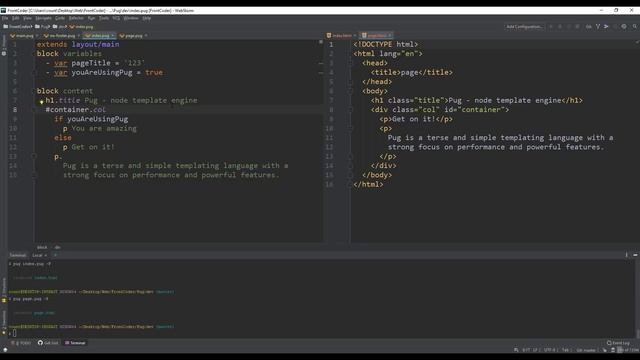
Task: Open the Git tool window button
Action: click(48, 343)
